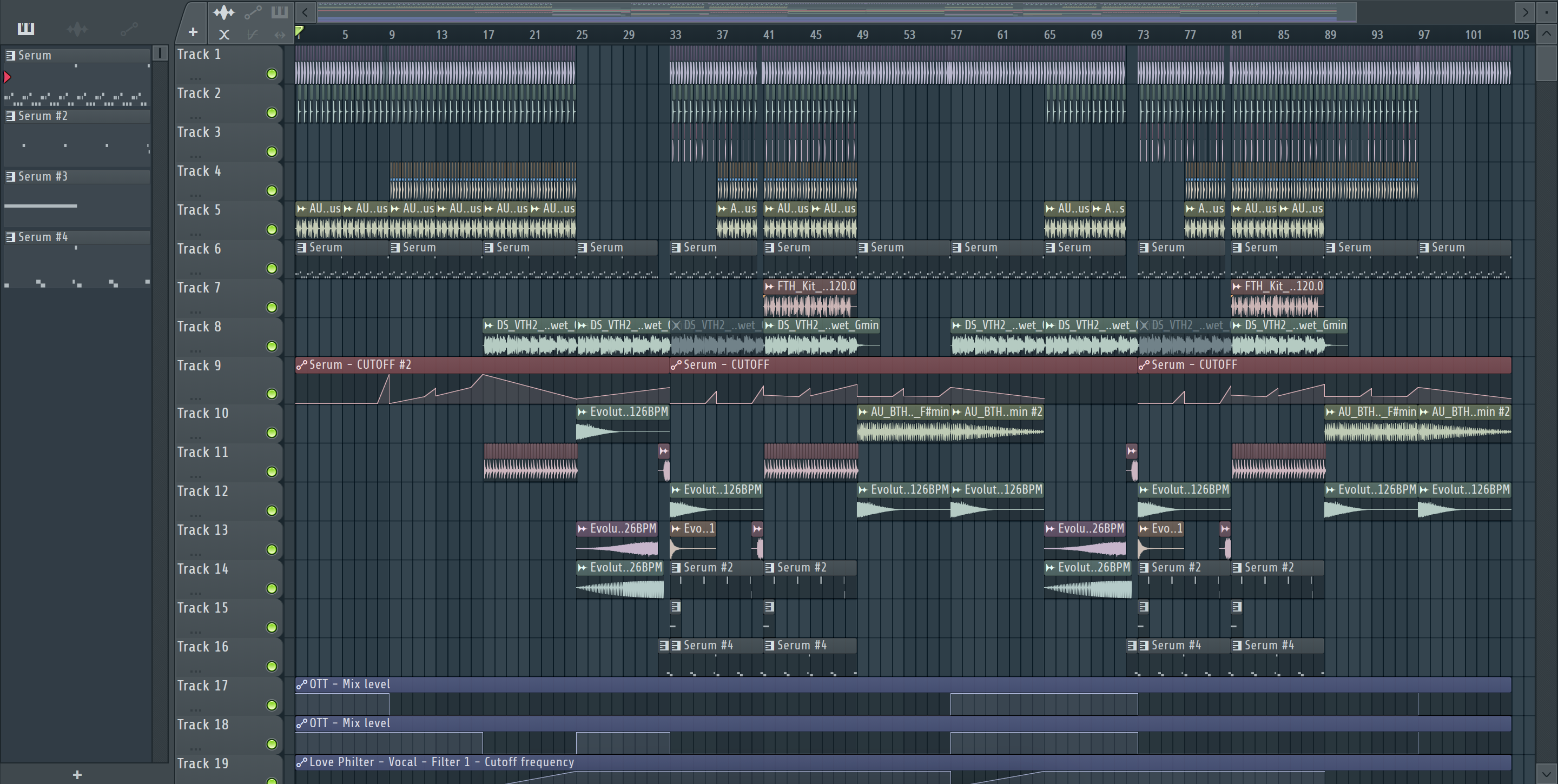Select the Track 11 header label
Screen dimensions: 1558x784
[x=203, y=452]
